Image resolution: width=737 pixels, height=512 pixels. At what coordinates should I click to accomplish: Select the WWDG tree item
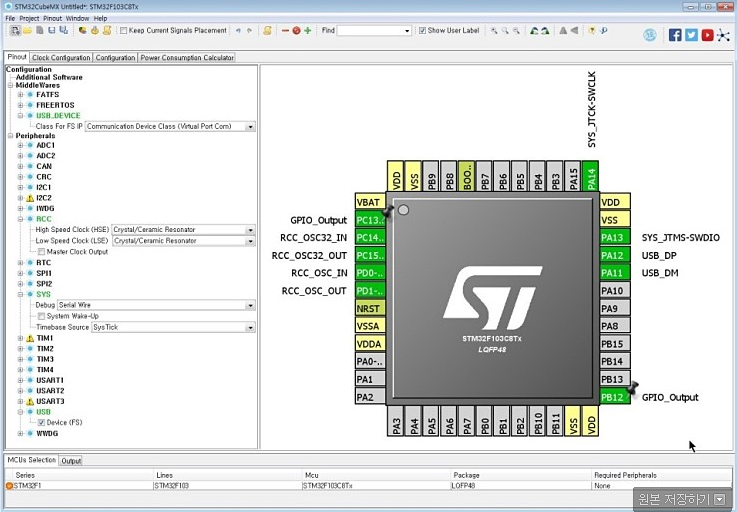click(47, 433)
